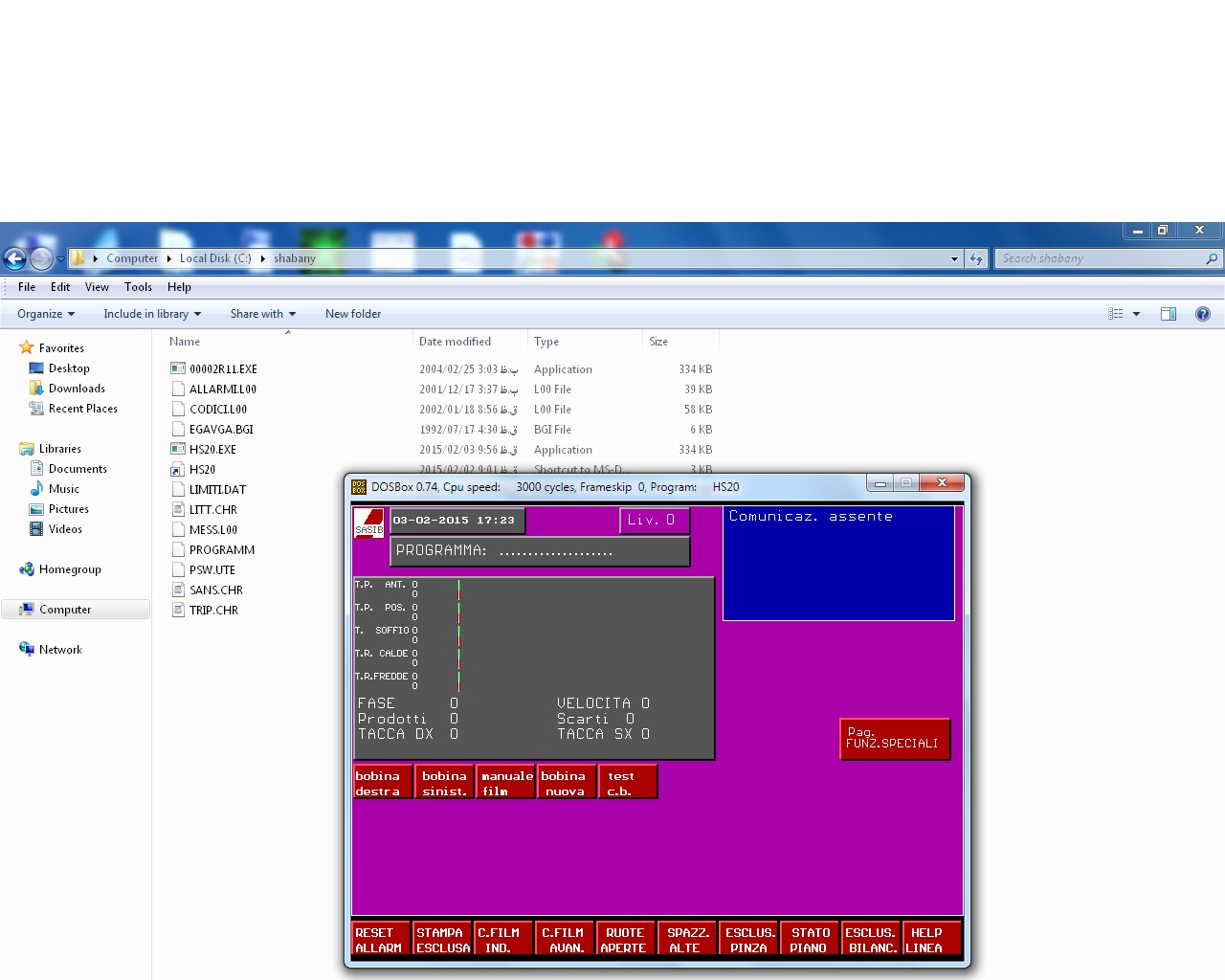Open the Share with dropdown

point(262,314)
